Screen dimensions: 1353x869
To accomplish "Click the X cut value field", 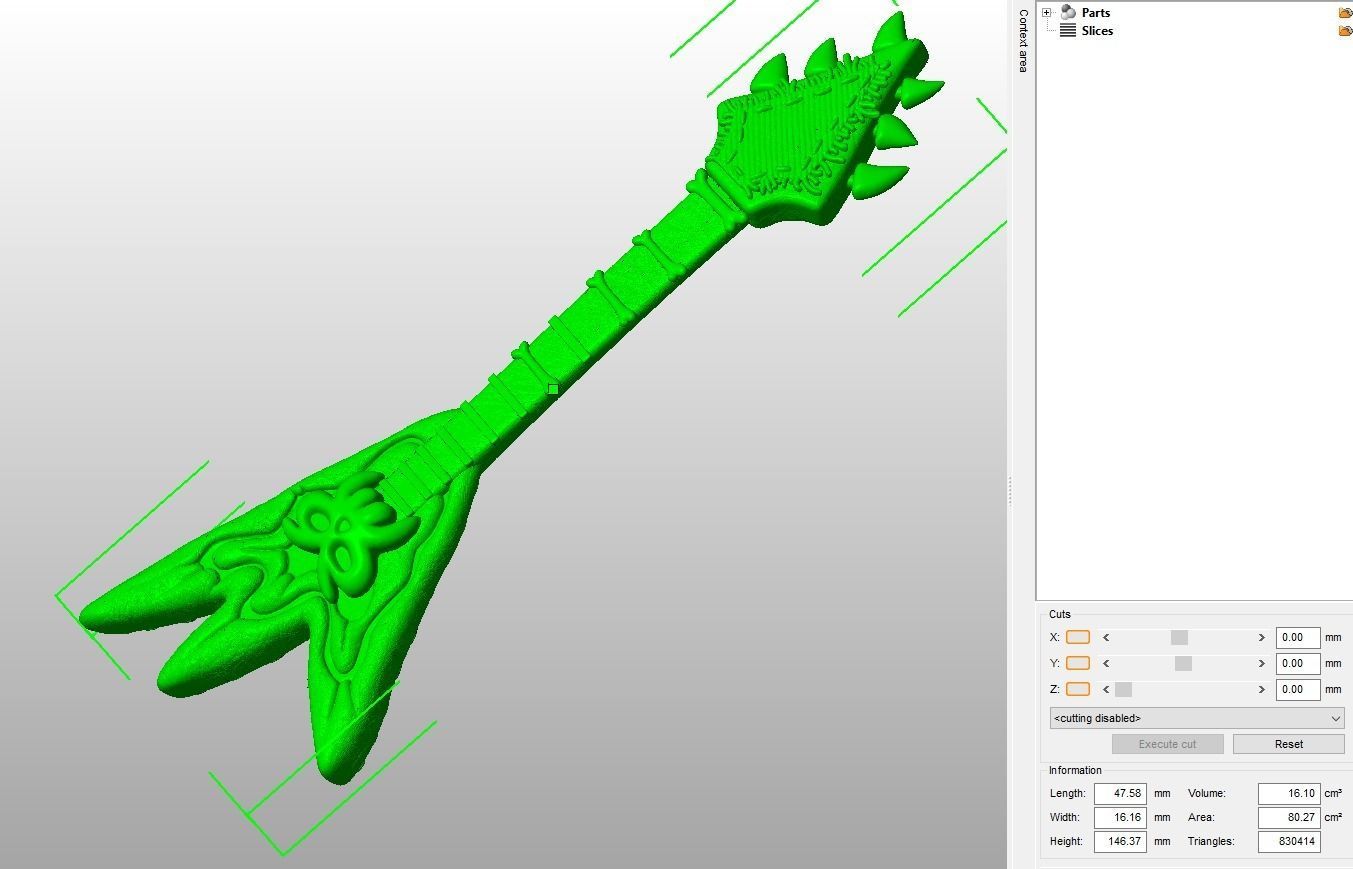I will (1297, 637).
